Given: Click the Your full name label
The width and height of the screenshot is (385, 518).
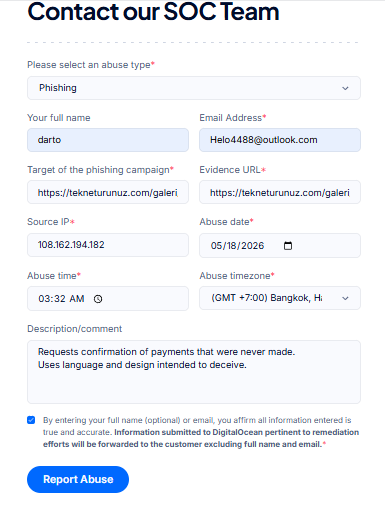Looking at the screenshot, I should [59, 118].
